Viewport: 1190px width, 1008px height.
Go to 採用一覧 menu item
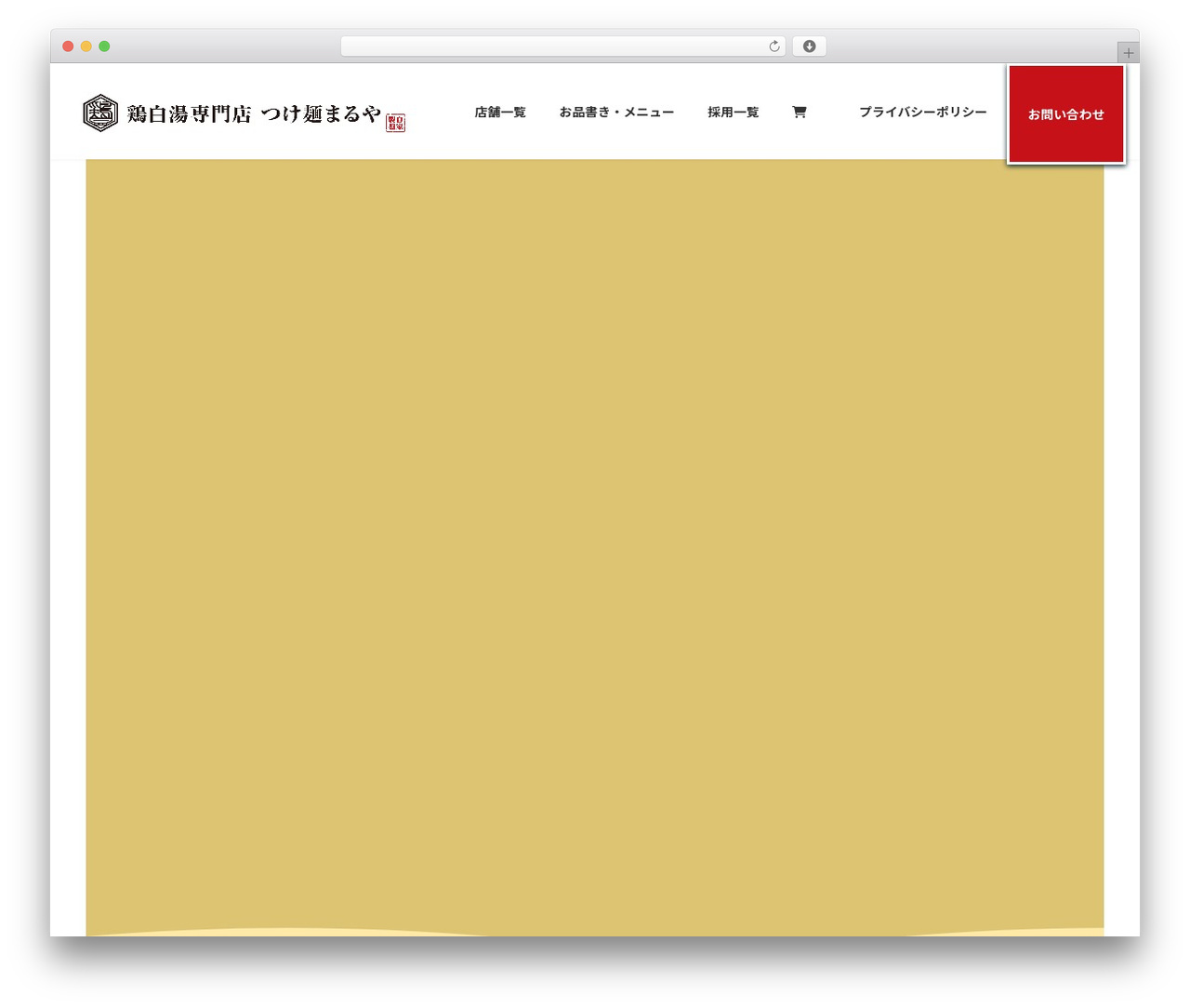pos(734,113)
